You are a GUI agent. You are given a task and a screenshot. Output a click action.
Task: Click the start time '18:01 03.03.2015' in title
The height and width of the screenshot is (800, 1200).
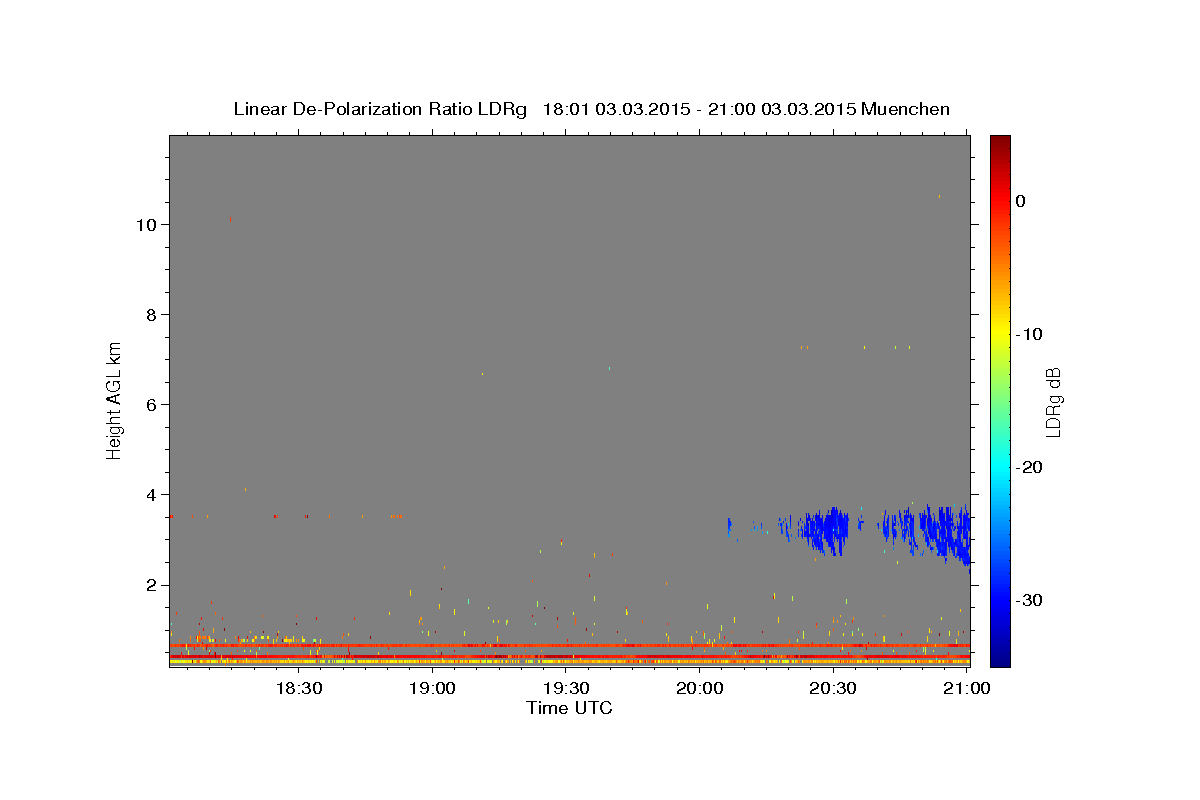[617, 109]
